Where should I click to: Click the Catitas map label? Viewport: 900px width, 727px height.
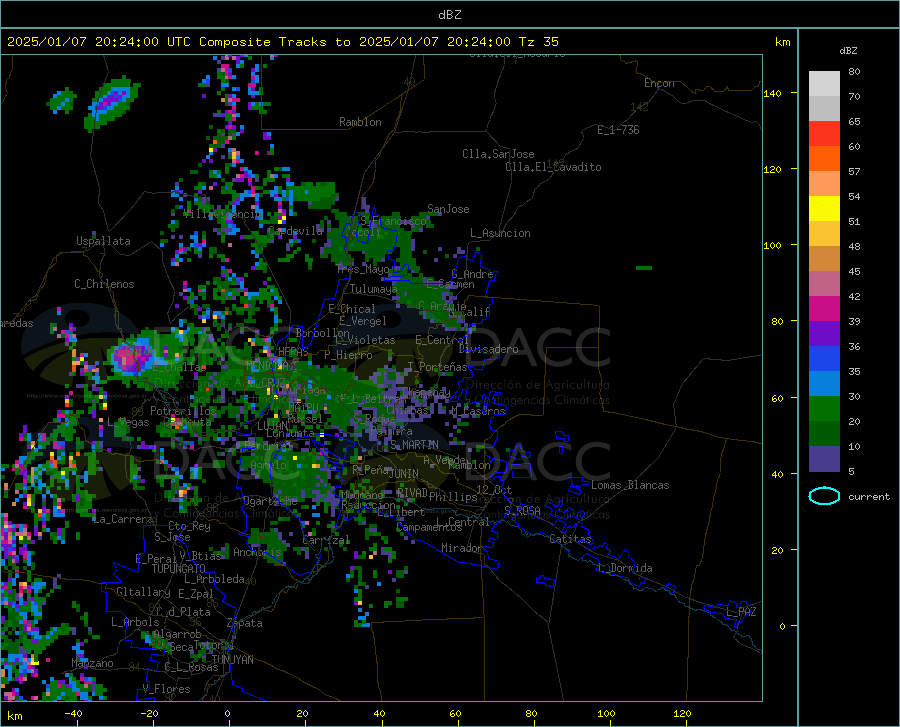coord(570,539)
